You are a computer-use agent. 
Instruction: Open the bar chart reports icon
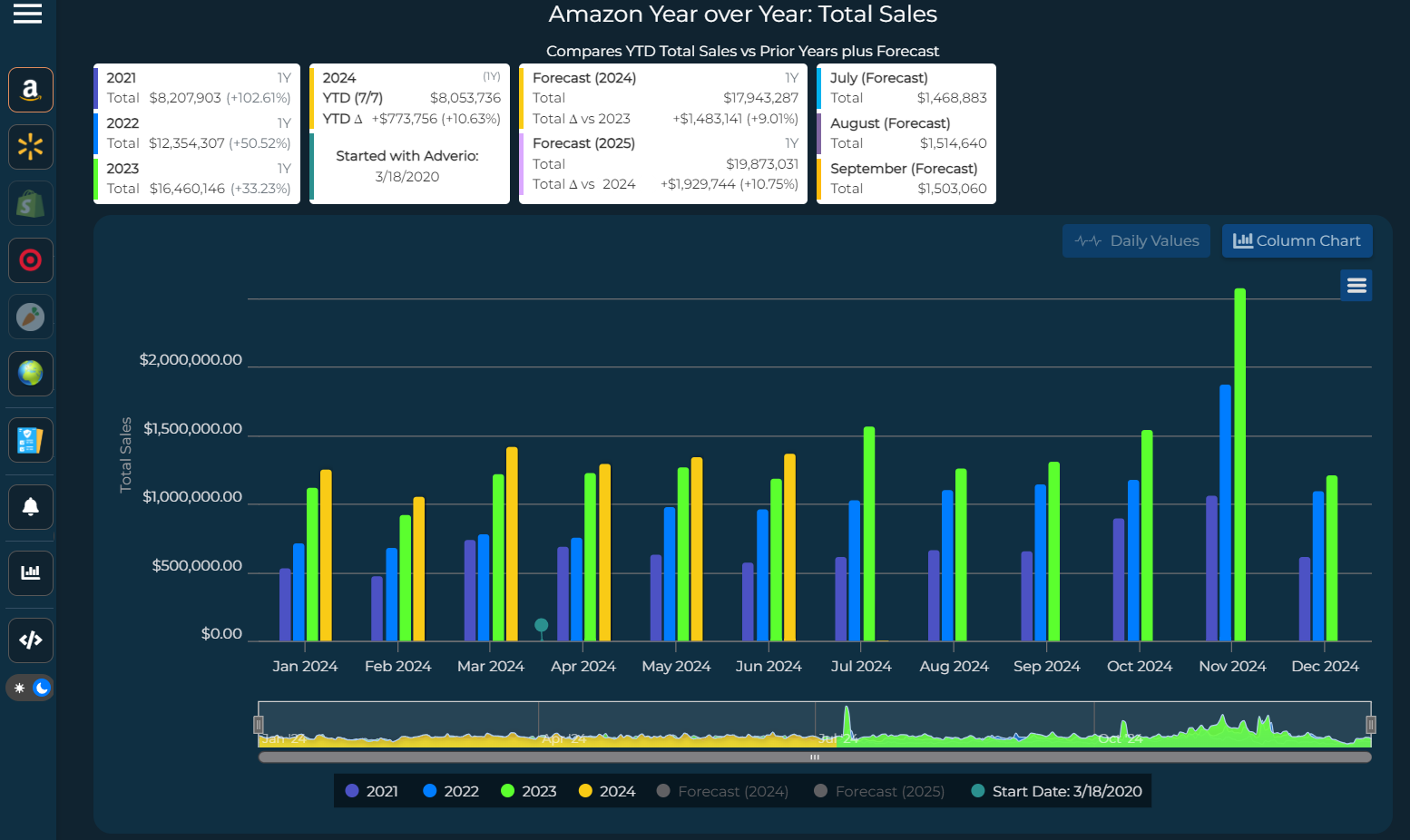coord(31,572)
